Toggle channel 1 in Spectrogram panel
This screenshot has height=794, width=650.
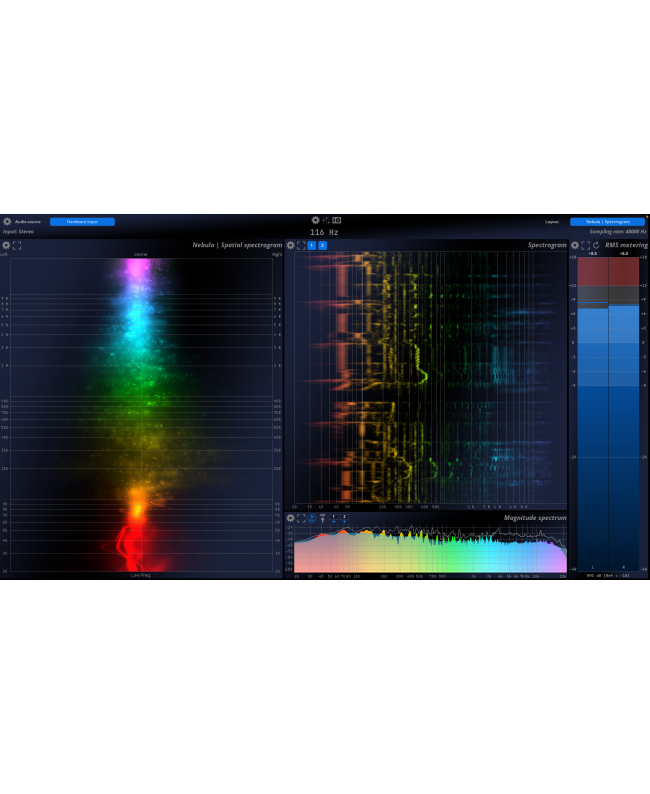coord(312,245)
